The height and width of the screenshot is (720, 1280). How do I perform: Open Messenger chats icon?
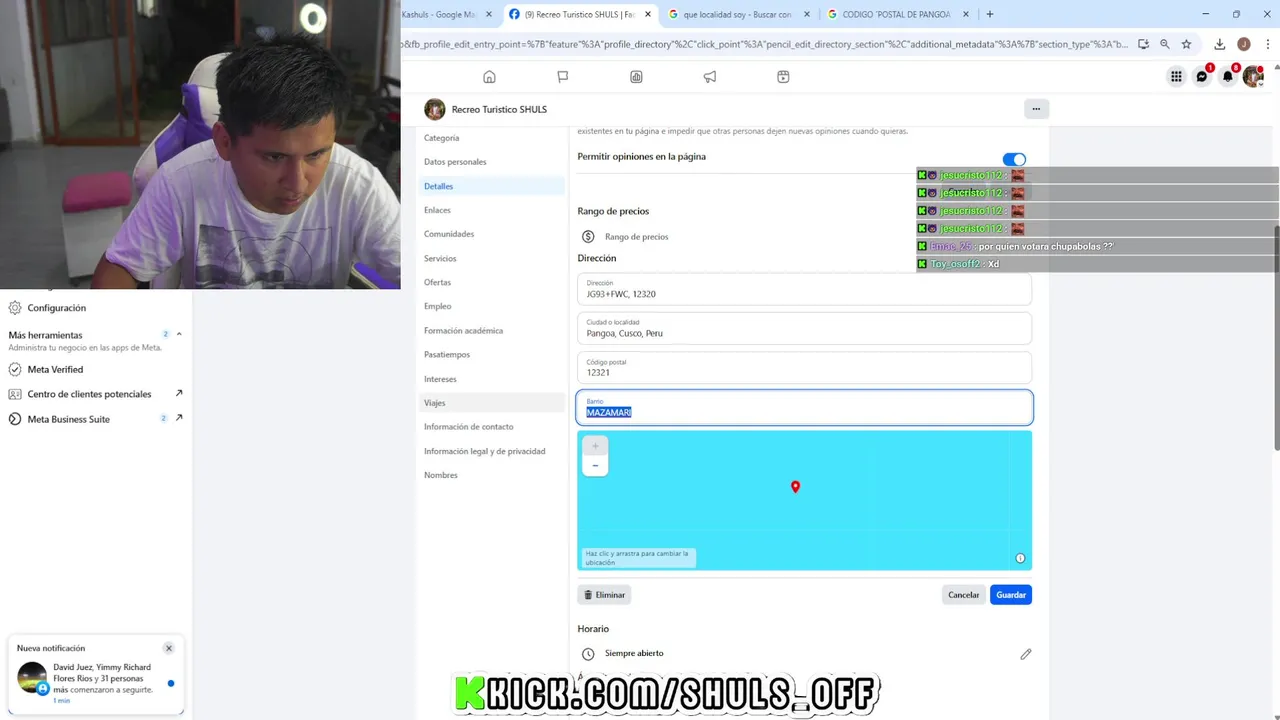(1202, 77)
